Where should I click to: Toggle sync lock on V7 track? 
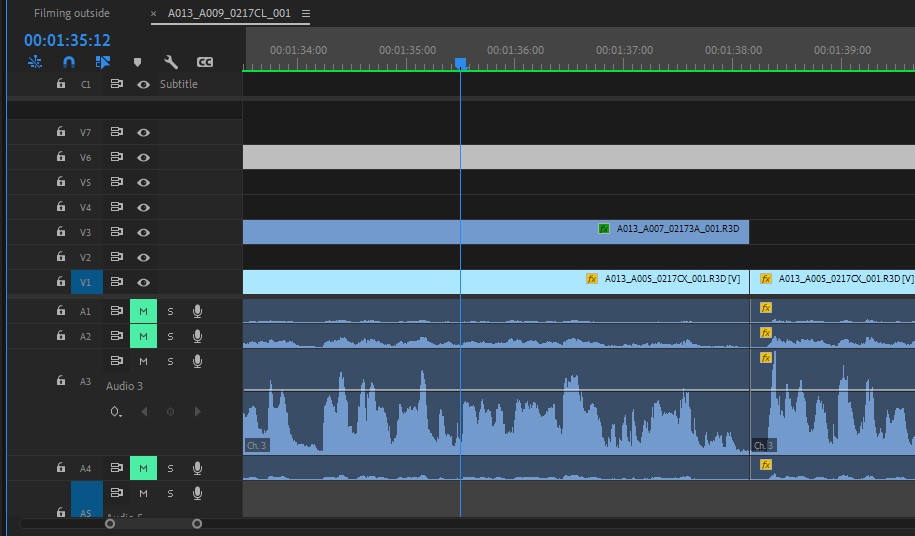coord(117,132)
